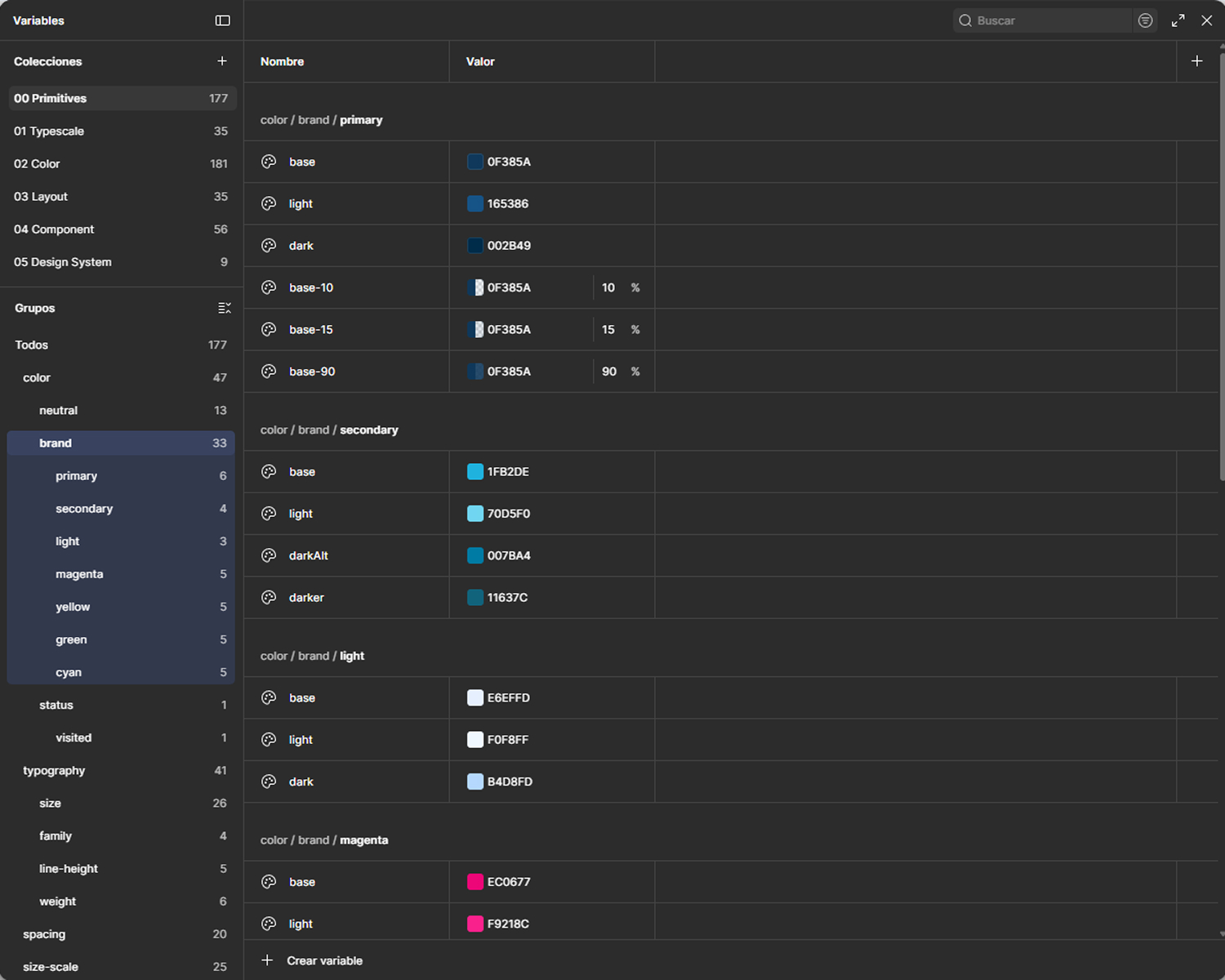The image size is (1225, 980).
Task: Open the 04 Component collection
Action: coord(122,229)
